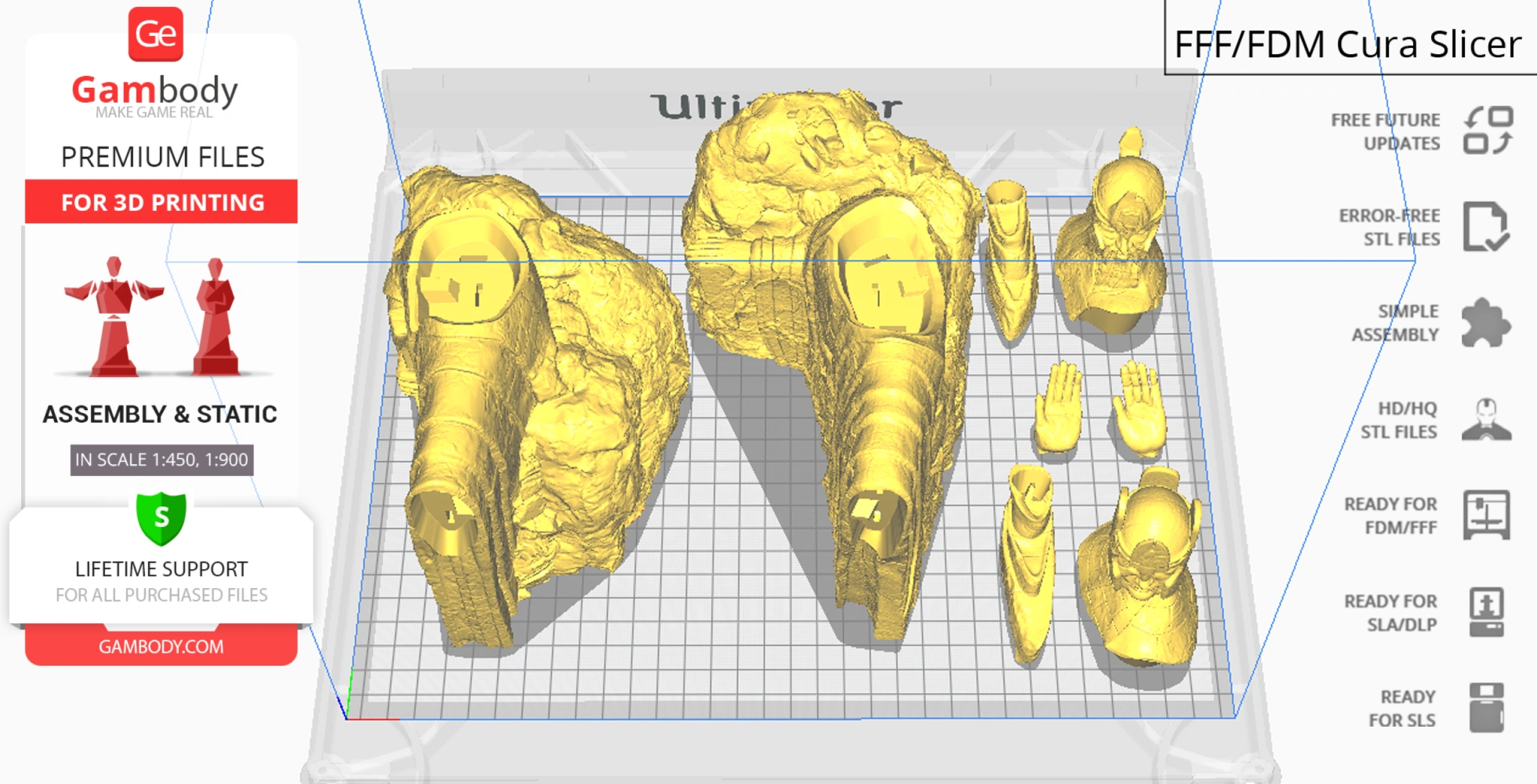Viewport: 1537px width, 784px height.
Task: Select the Error-Free STL Files document icon
Action: point(1487,227)
